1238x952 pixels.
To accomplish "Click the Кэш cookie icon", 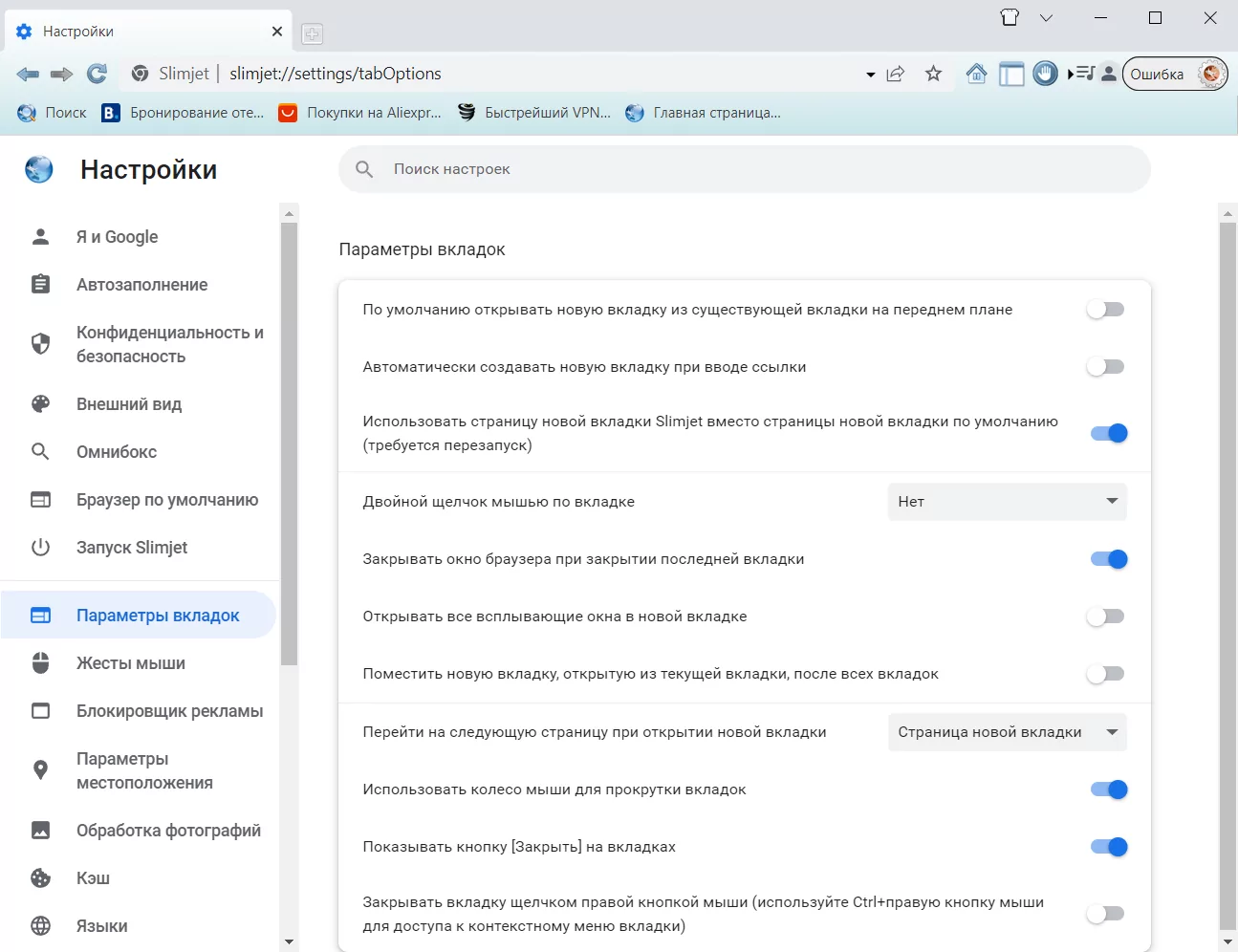I will 40,878.
